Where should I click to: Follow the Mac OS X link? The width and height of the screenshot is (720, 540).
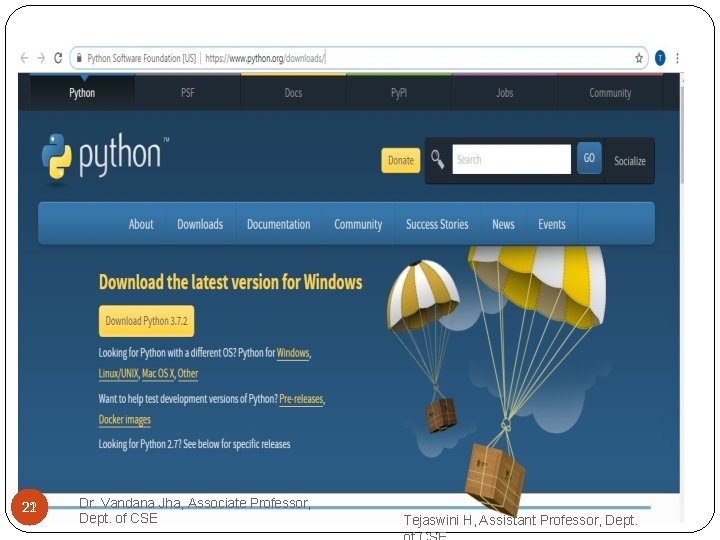(x=158, y=373)
